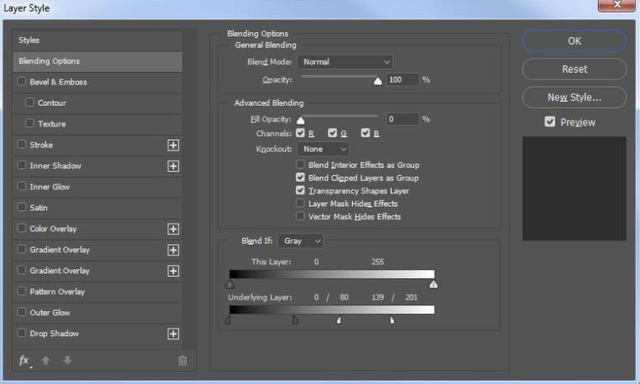The width and height of the screenshot is (640, 384).
Task: Enable the Satin checkbox
Action: 22,207
